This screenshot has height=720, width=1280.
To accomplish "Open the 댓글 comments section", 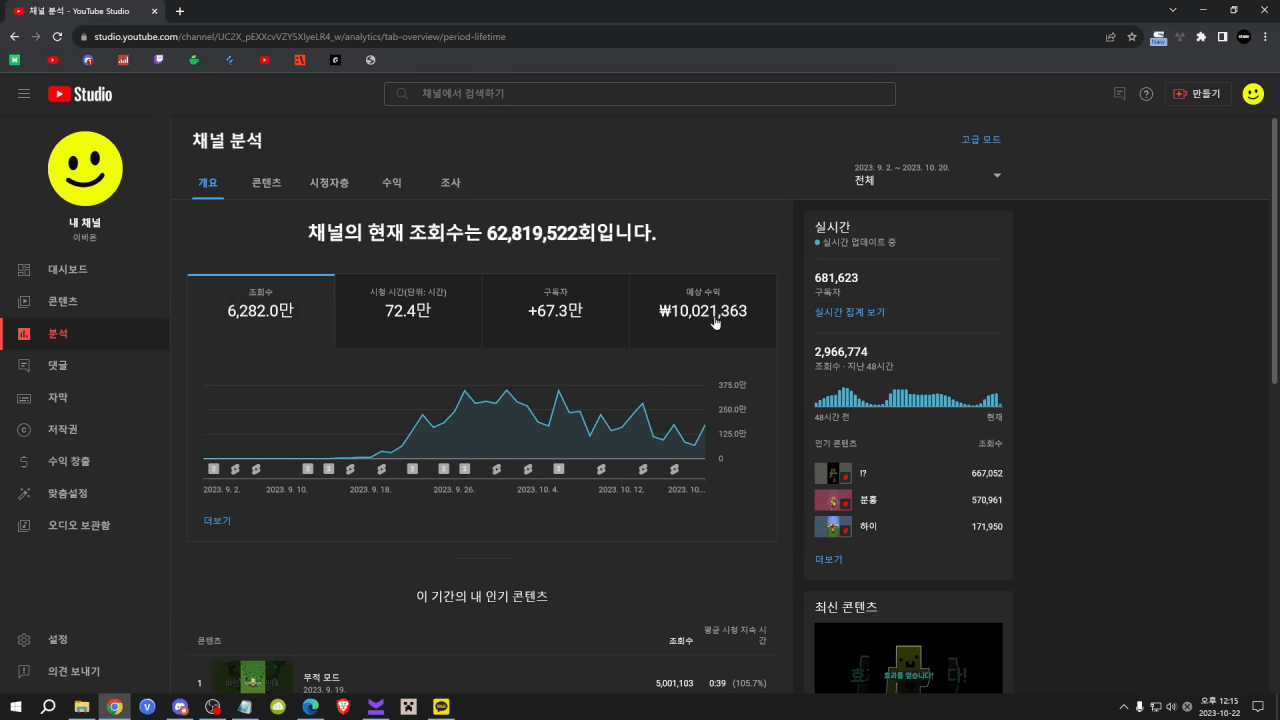I will coord(57,365).
